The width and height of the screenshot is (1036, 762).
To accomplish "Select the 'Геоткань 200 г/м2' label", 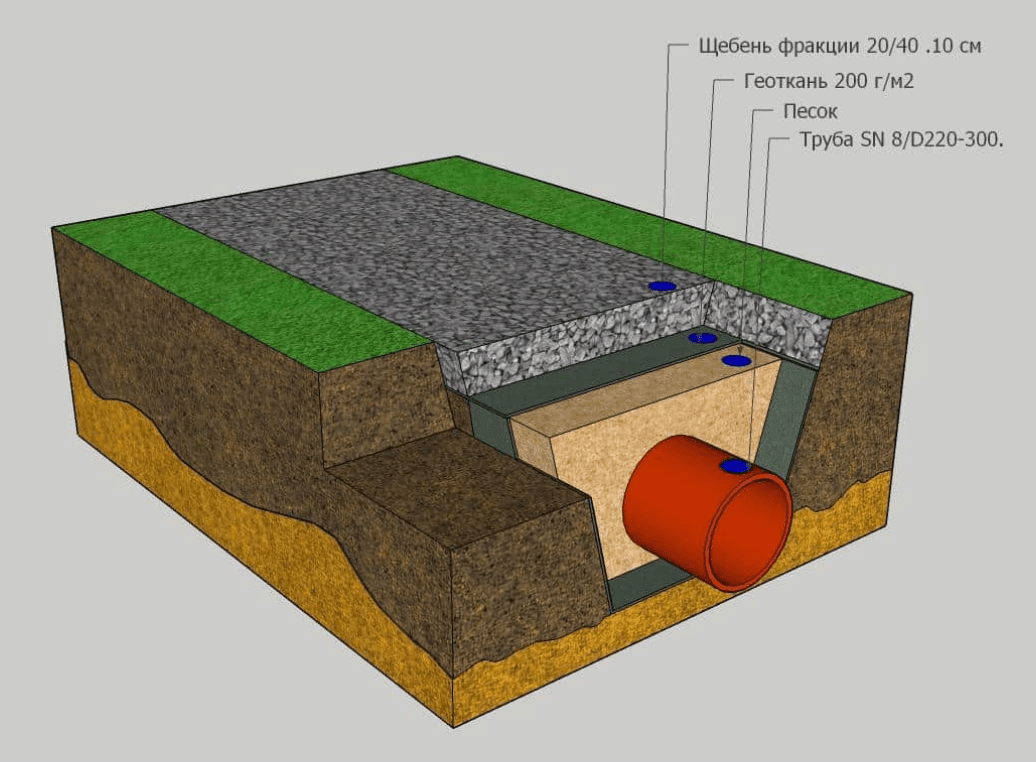I will tap(829, 82).
